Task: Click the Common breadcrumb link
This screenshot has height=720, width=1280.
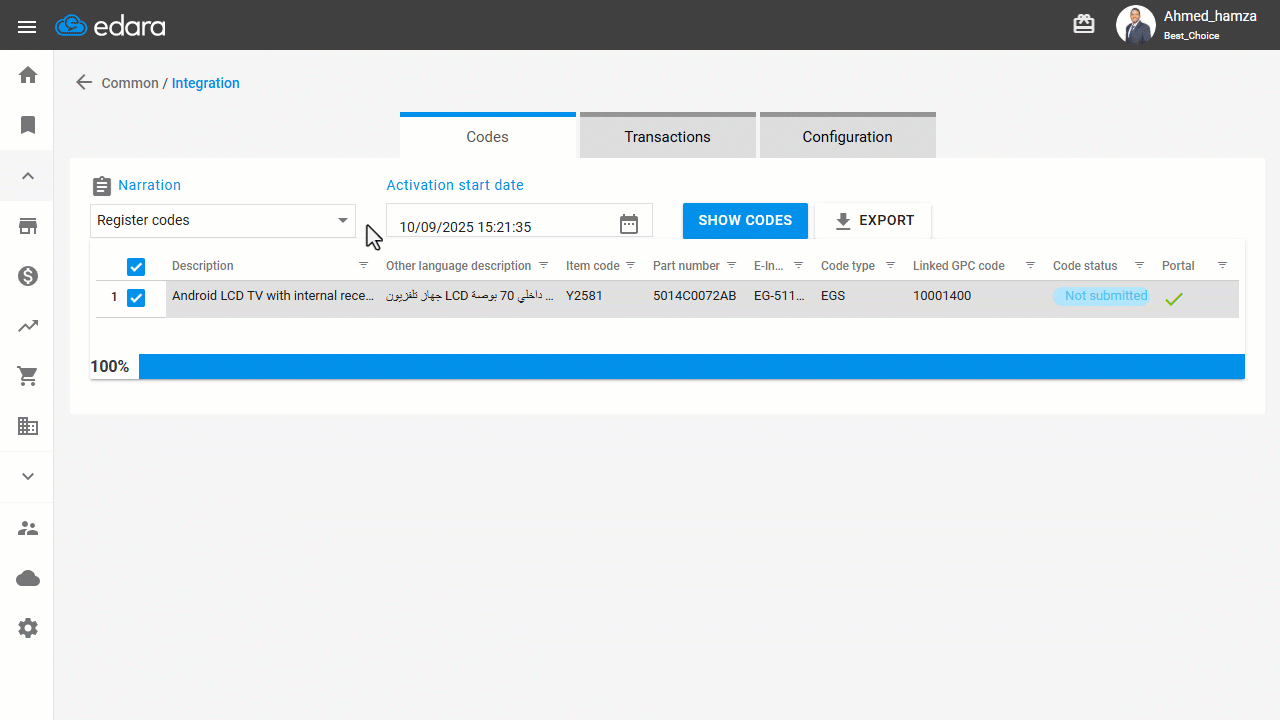Action: 130,83
